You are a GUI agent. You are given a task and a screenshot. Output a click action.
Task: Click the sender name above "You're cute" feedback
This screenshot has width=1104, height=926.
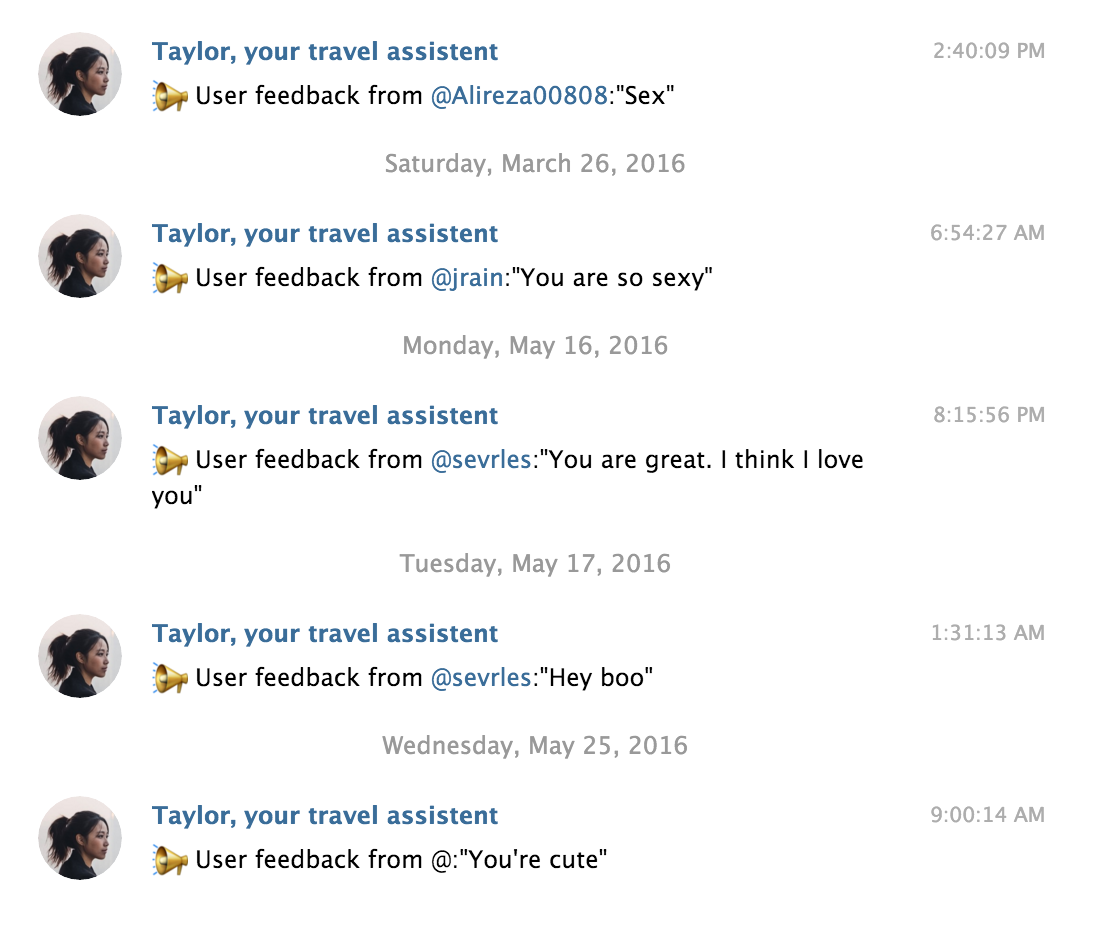point(325,815)
